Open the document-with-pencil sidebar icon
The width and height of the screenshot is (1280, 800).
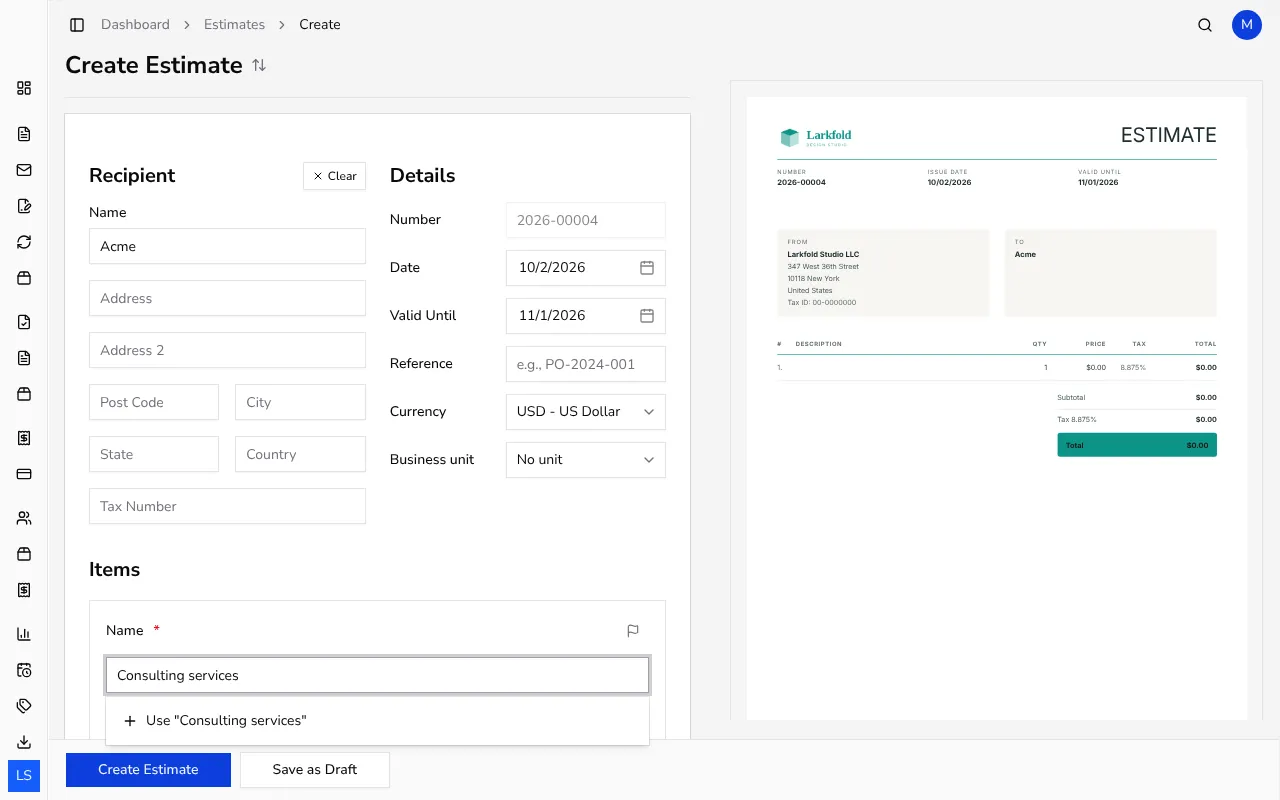[24, 206]
